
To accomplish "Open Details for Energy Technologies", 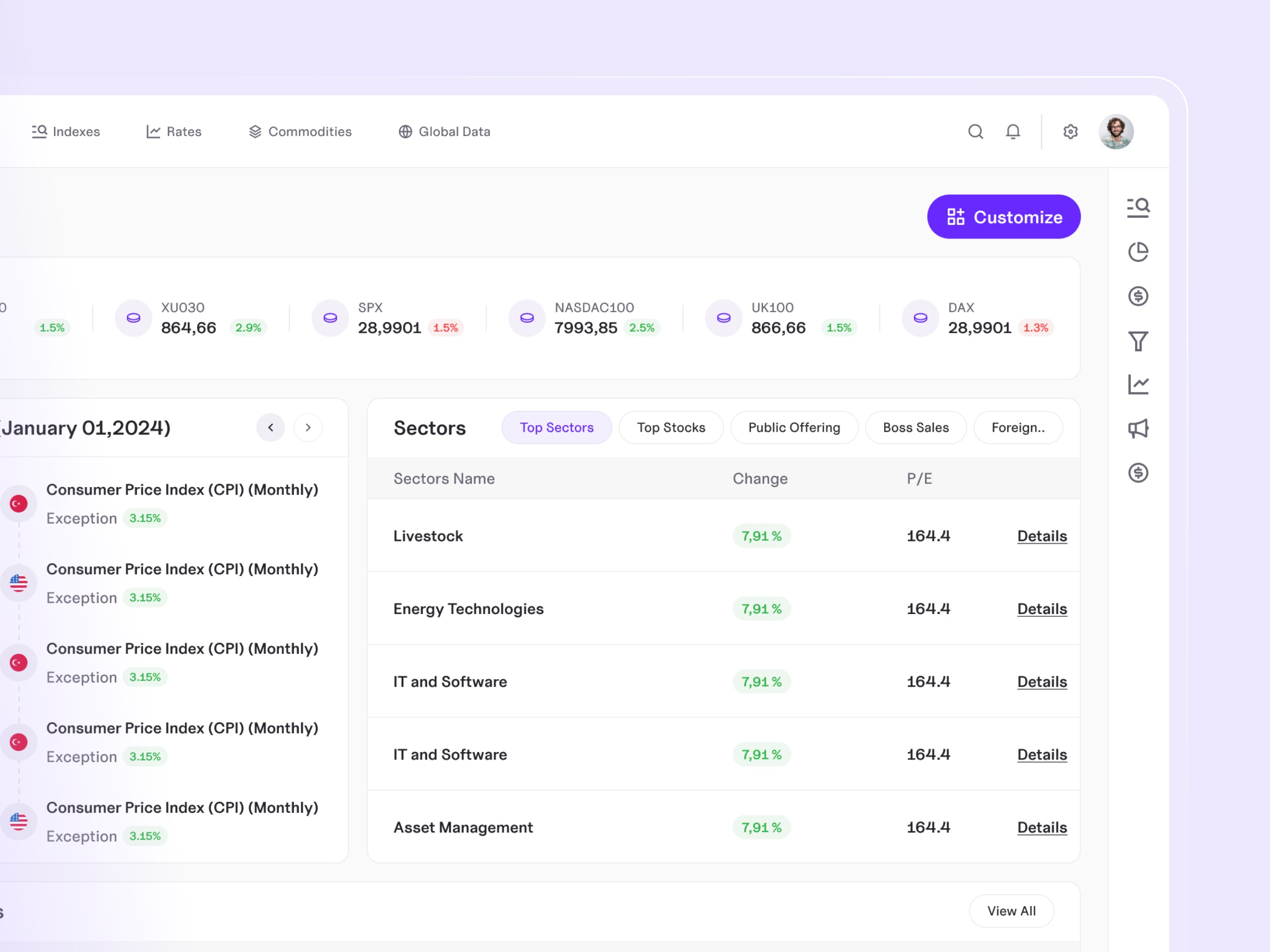I will [x=1042, y=609].
